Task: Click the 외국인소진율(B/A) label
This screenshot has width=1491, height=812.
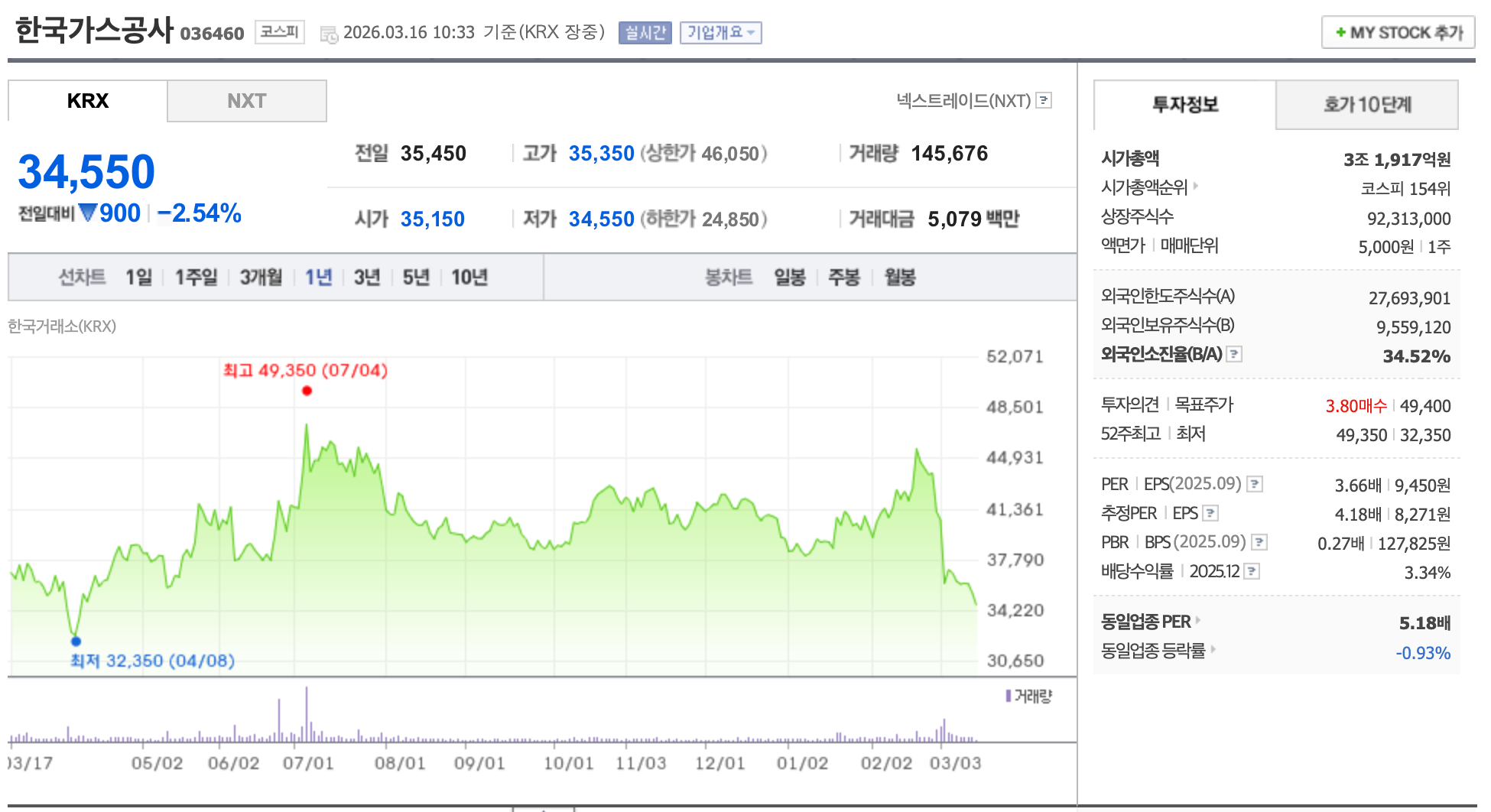Action: pyautogui.click(x=1161, y=354)
